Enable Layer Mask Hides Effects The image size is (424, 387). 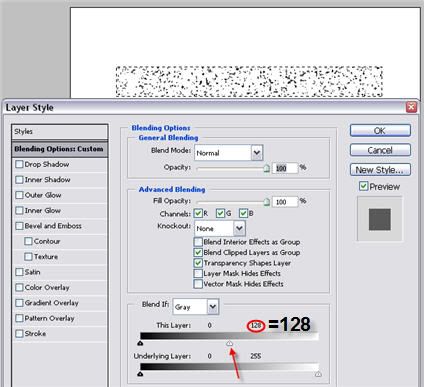coord(198,274)
